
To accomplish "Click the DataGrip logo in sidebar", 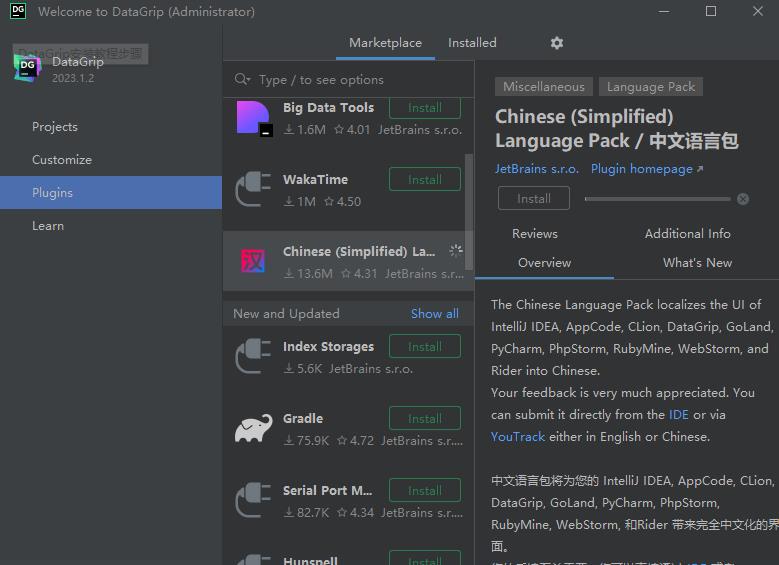I will click(27, 69).
